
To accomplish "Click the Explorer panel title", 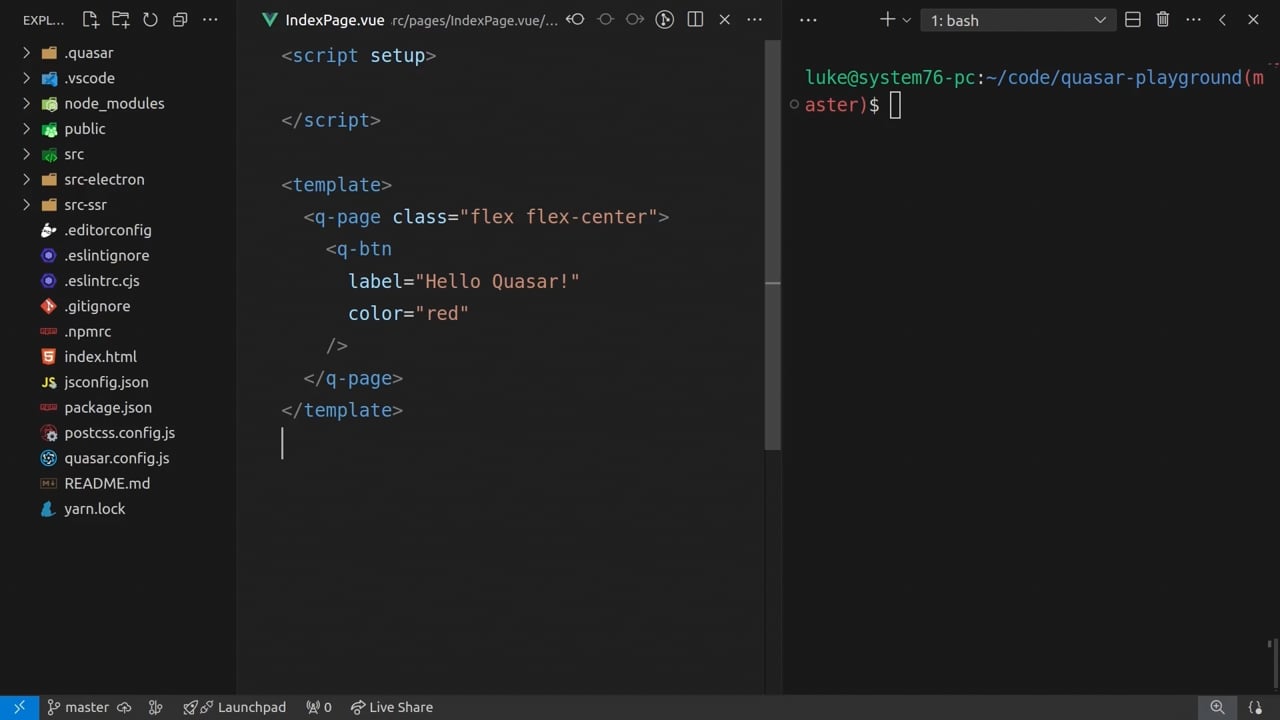I will point(43,20).
